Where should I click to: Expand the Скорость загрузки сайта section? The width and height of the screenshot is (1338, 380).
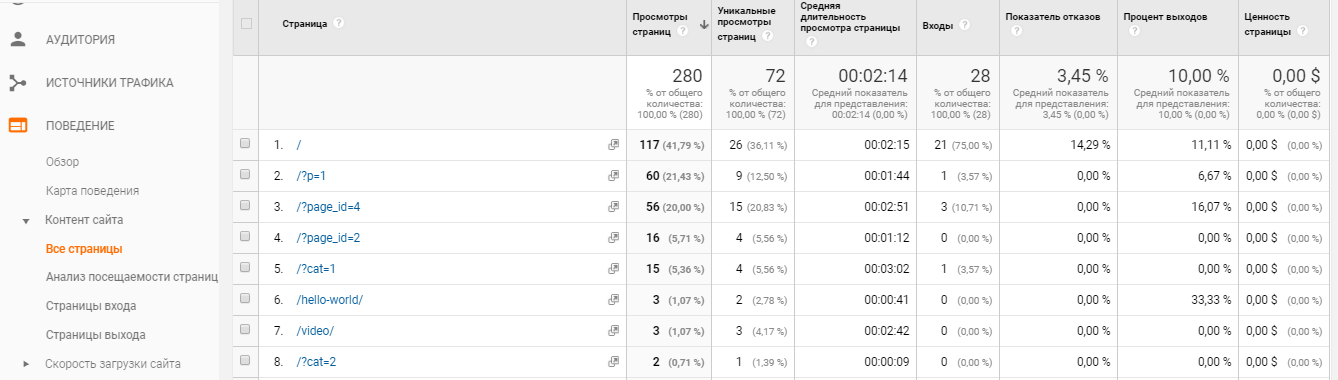(x=26, y=364)
